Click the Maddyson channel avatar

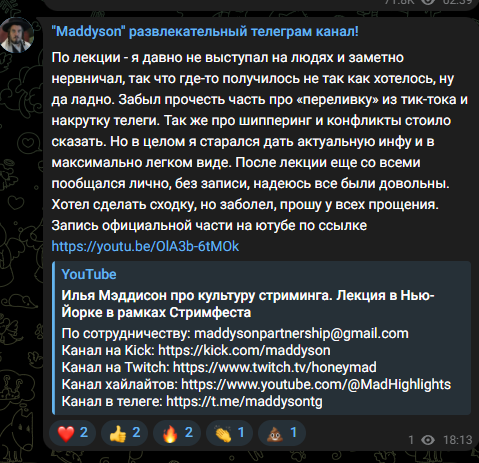17,35
